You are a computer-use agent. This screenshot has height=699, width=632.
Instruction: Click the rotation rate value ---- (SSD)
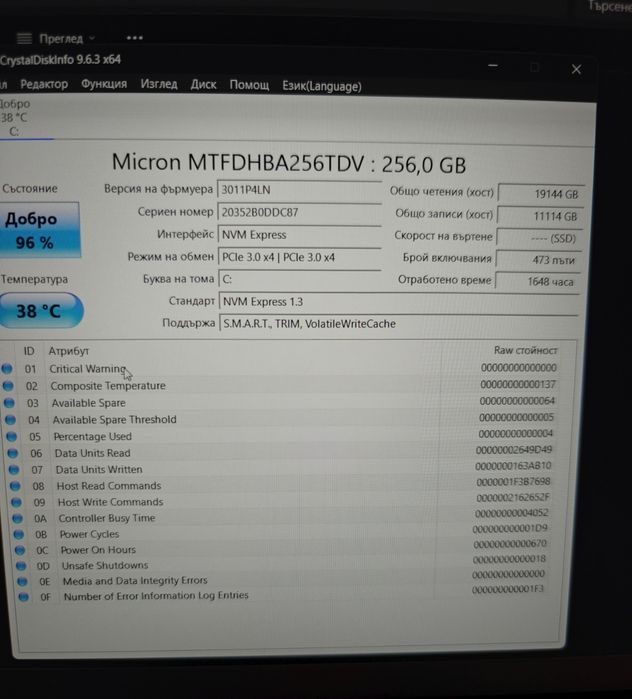[539, 238]
